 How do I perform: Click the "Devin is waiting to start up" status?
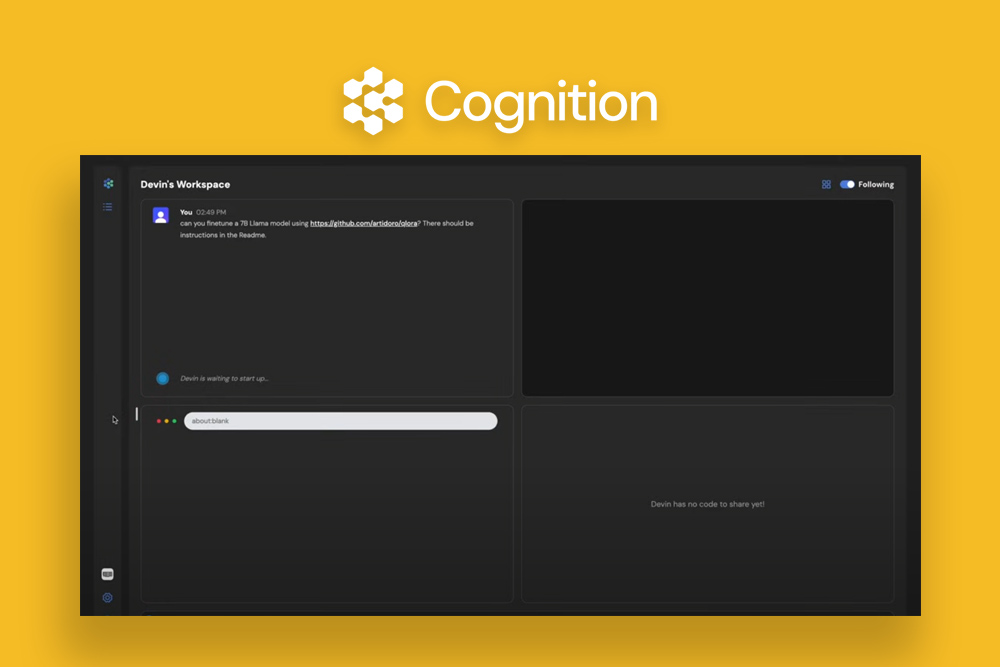click(x=224, y=378)
